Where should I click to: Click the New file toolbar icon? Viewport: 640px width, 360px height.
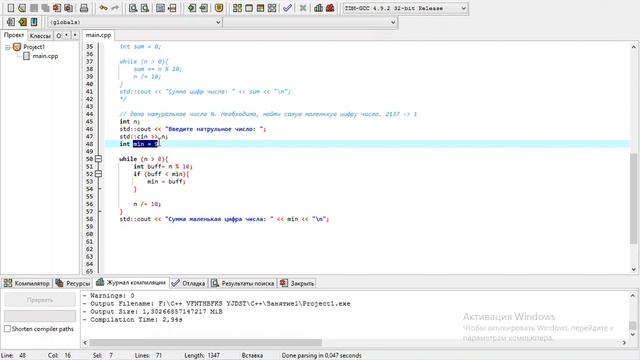coord(11,8)
